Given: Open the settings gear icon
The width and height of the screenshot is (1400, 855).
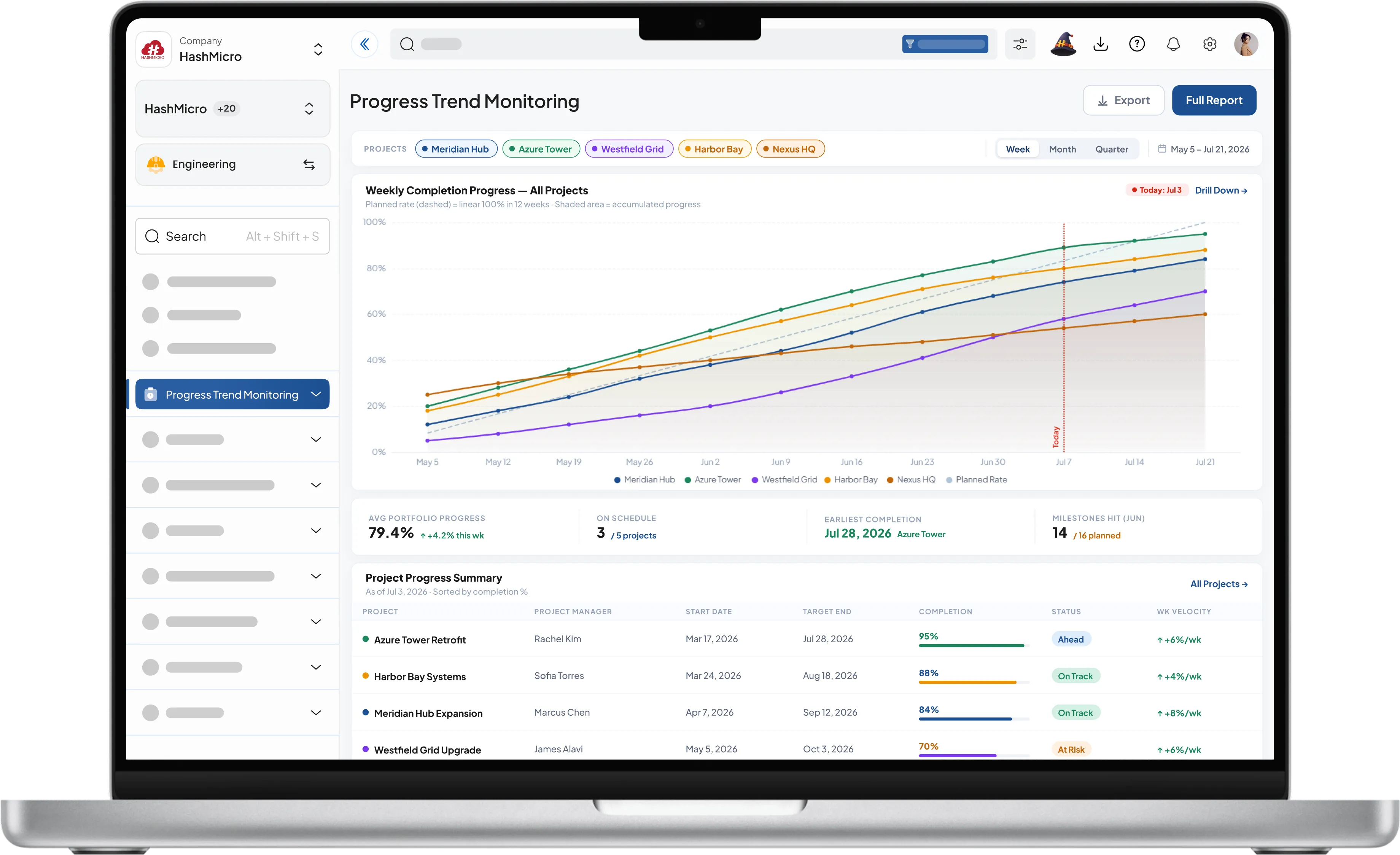Looking at the screenshot, I should (1210, 44).
